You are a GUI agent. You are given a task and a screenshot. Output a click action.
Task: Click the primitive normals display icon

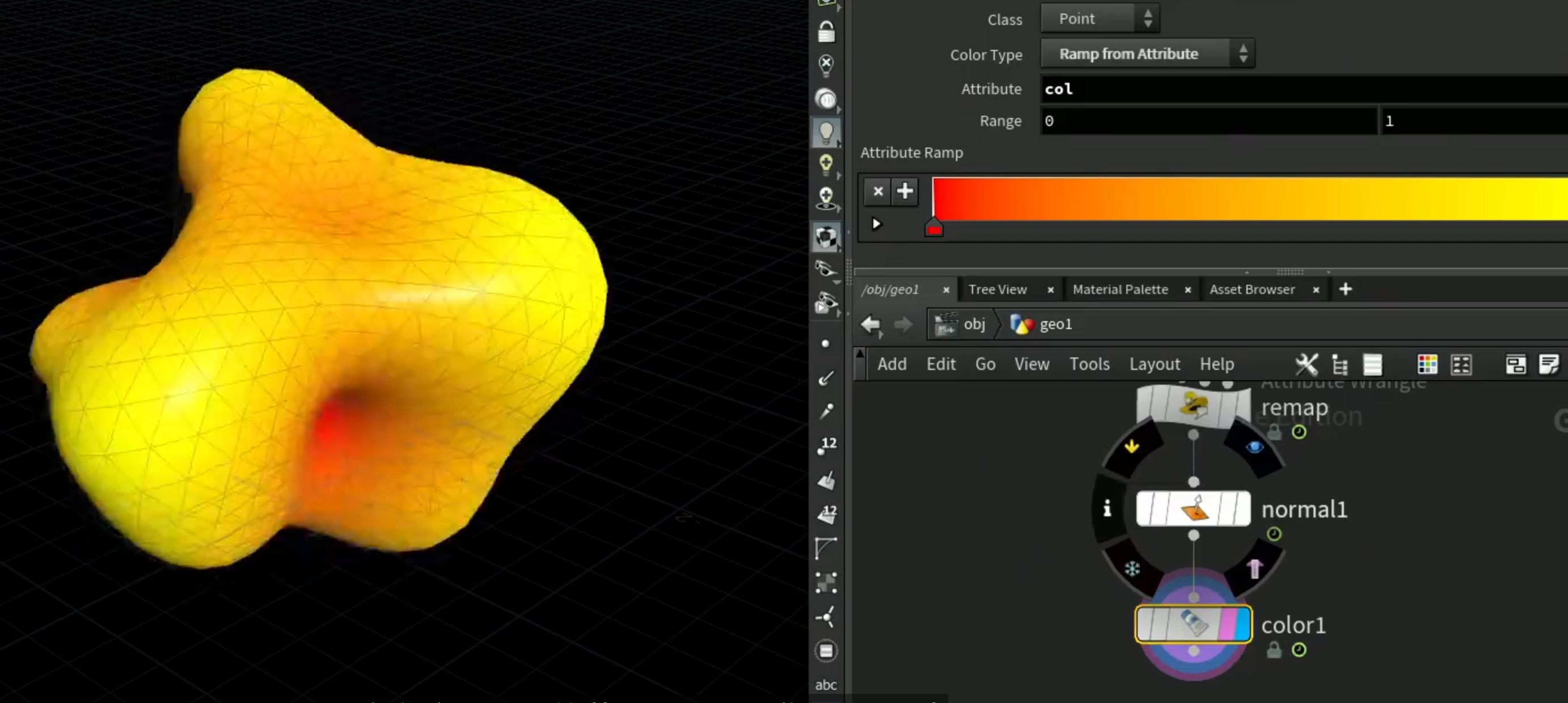click(x=826, y=481)
